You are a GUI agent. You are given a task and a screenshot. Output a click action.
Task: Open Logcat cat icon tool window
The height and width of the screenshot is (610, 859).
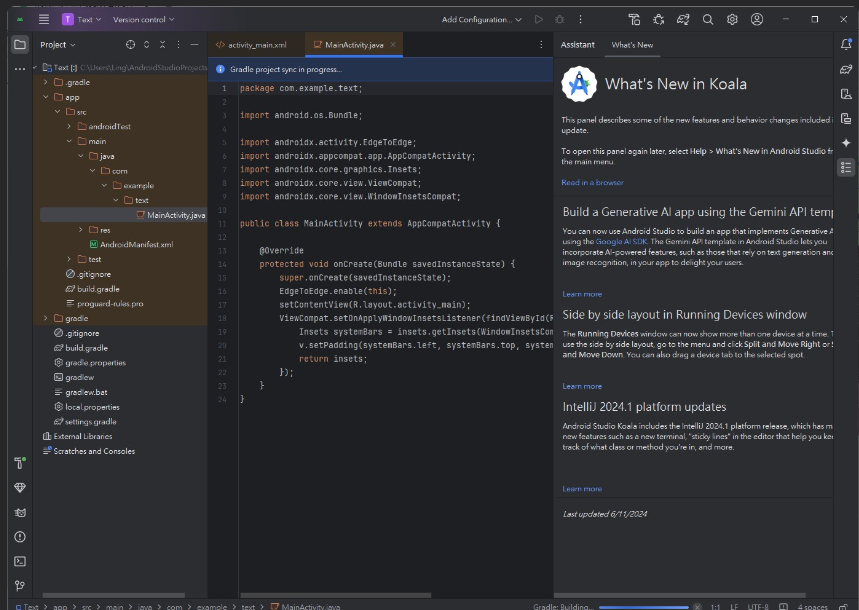[x=20, y=512]
